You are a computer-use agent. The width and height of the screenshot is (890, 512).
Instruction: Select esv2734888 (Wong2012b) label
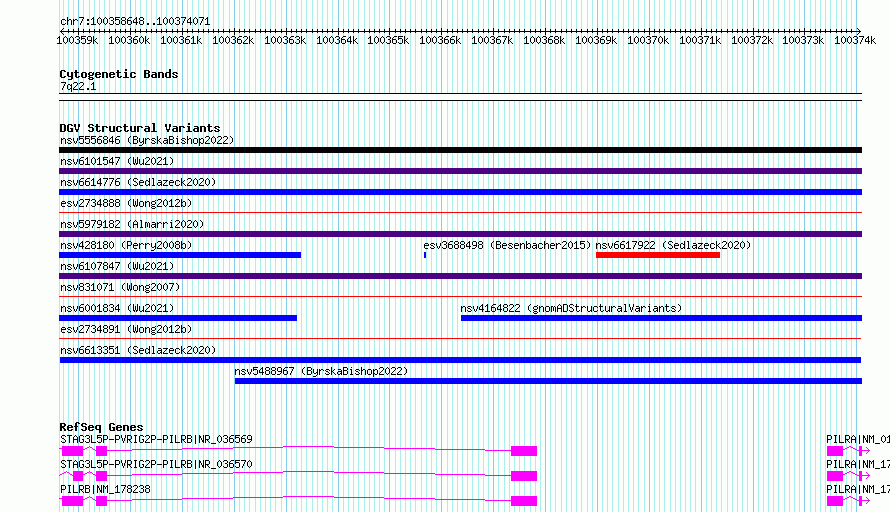pos(126,203)
